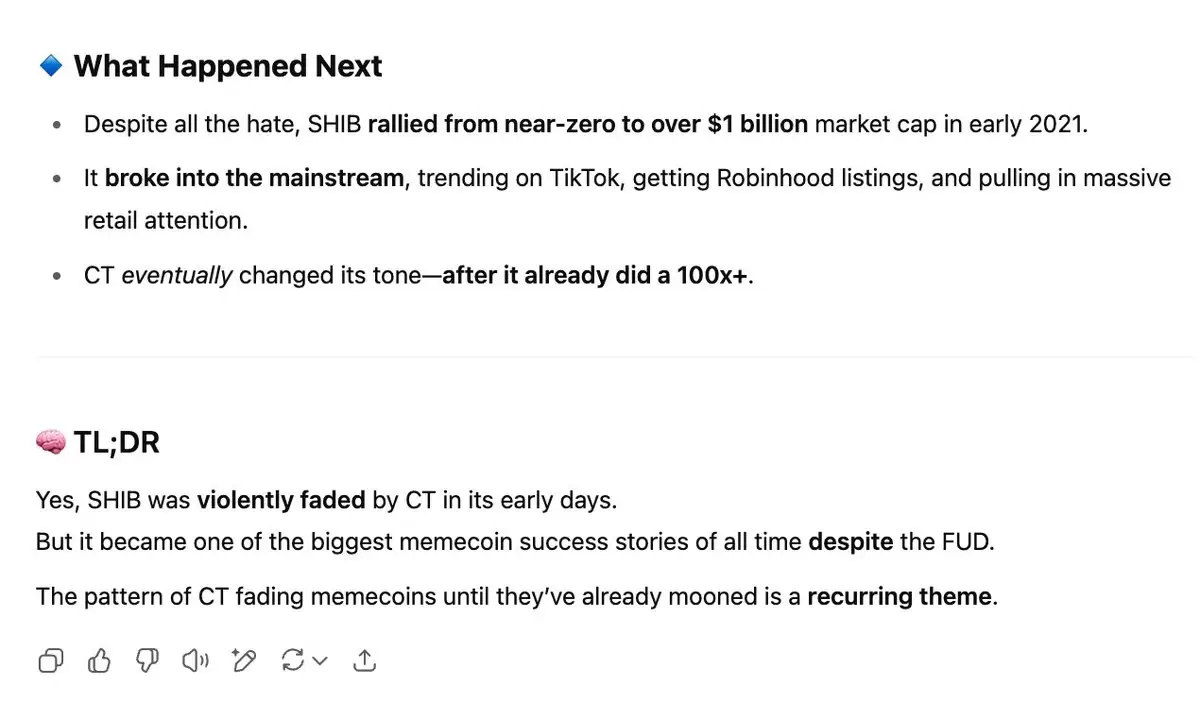The image size is (1200, 703).
Task: Expand the model switcher chevron beside regenerate
Action: click(x=320, y=660)
